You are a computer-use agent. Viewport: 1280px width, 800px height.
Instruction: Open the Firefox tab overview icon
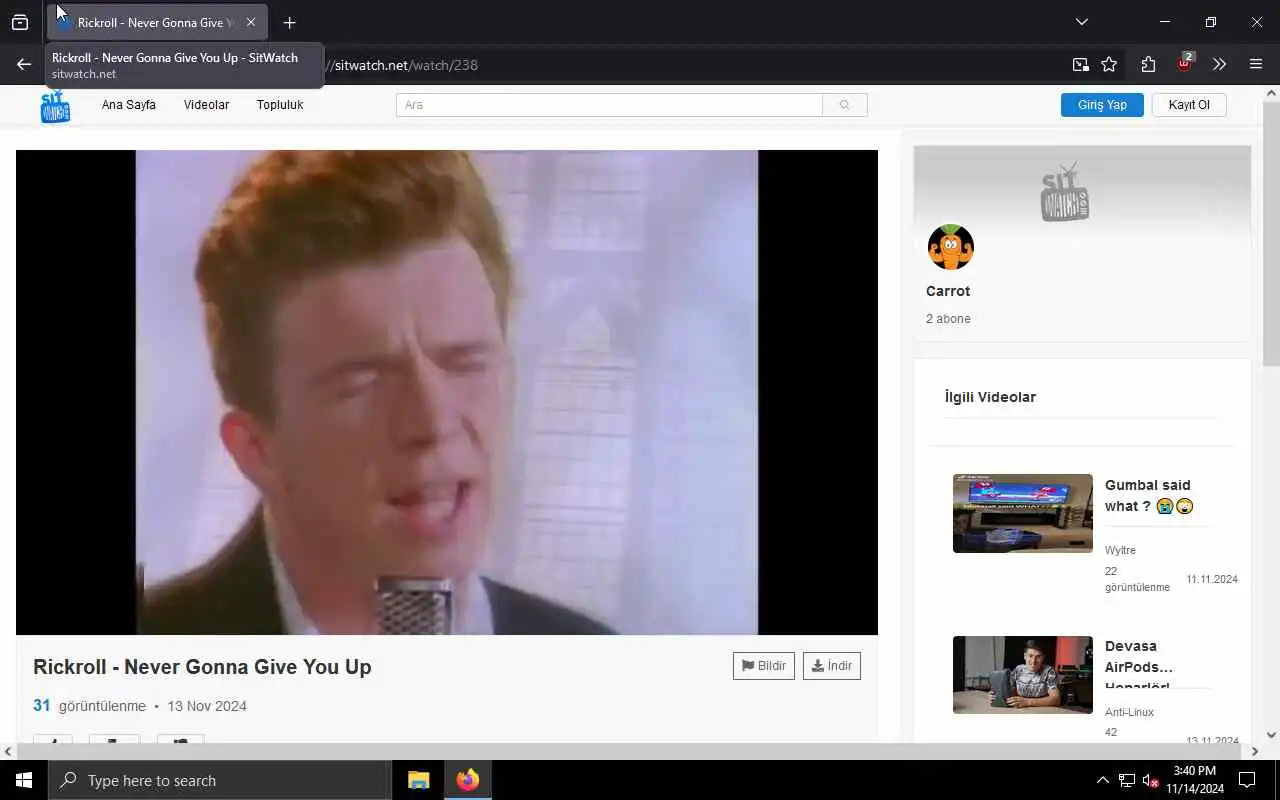(x=20, y=22)
